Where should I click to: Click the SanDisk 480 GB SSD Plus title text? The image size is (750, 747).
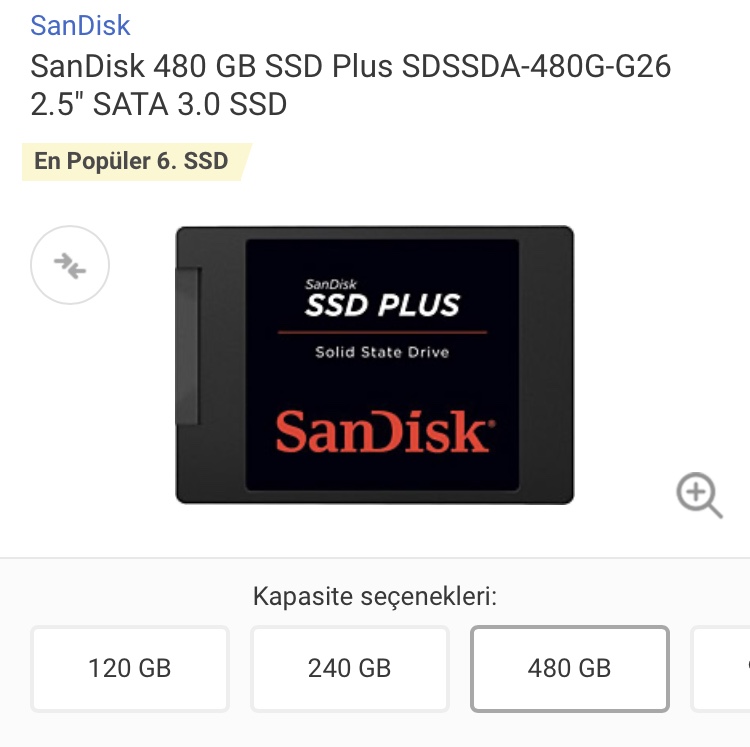tap(211, 66)
